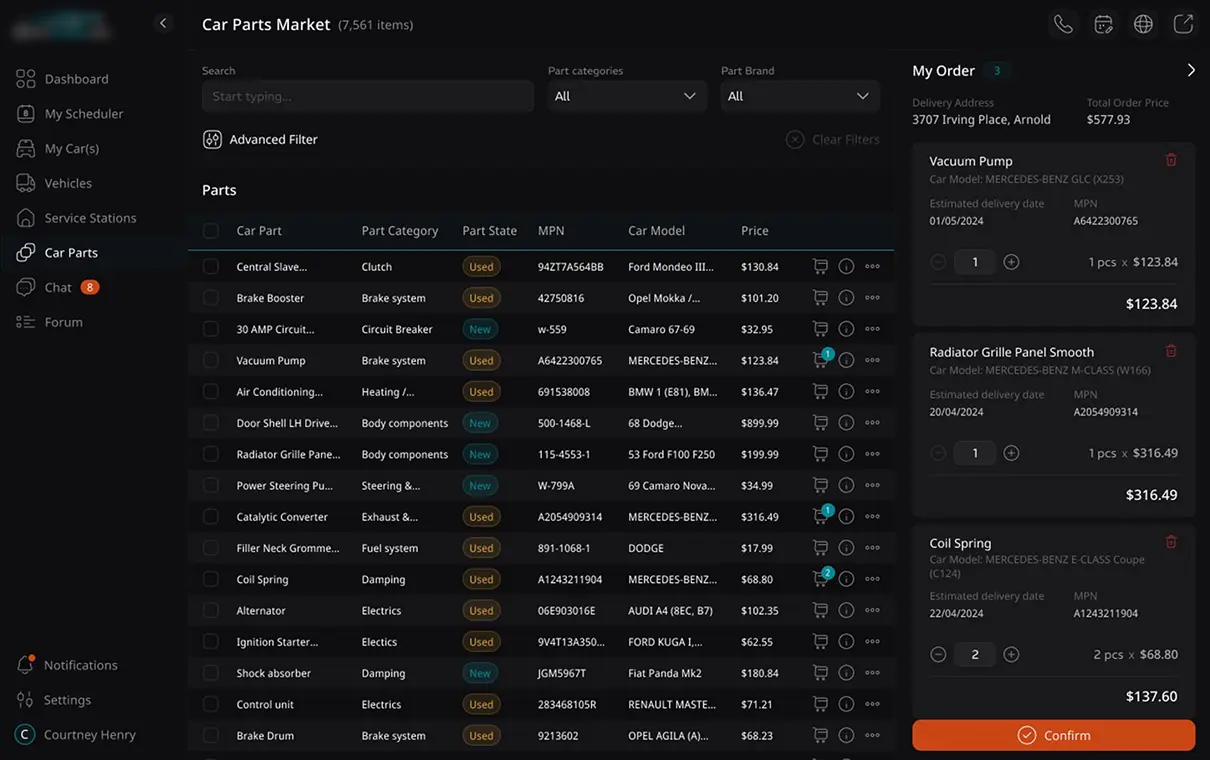
Task: Remove Radiator Grille Panel Smooth from order
Action: click(x=1171, y=351)
